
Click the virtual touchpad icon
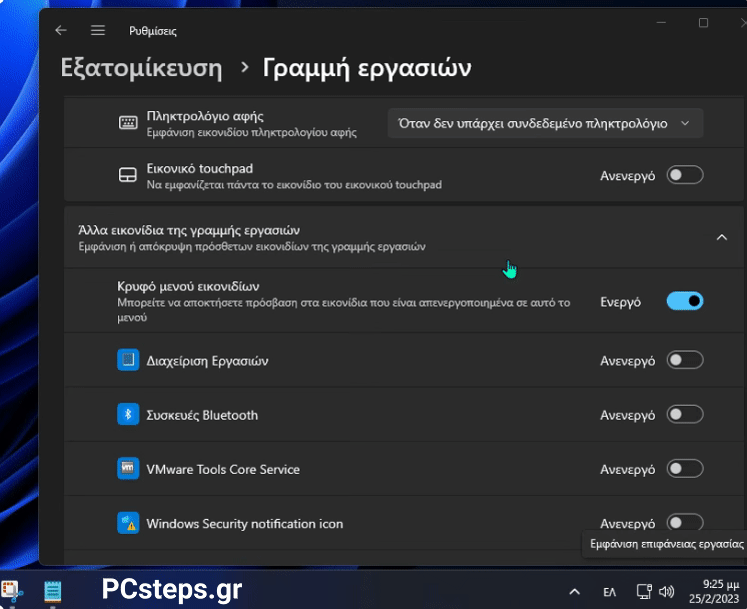tap(127, 176)
